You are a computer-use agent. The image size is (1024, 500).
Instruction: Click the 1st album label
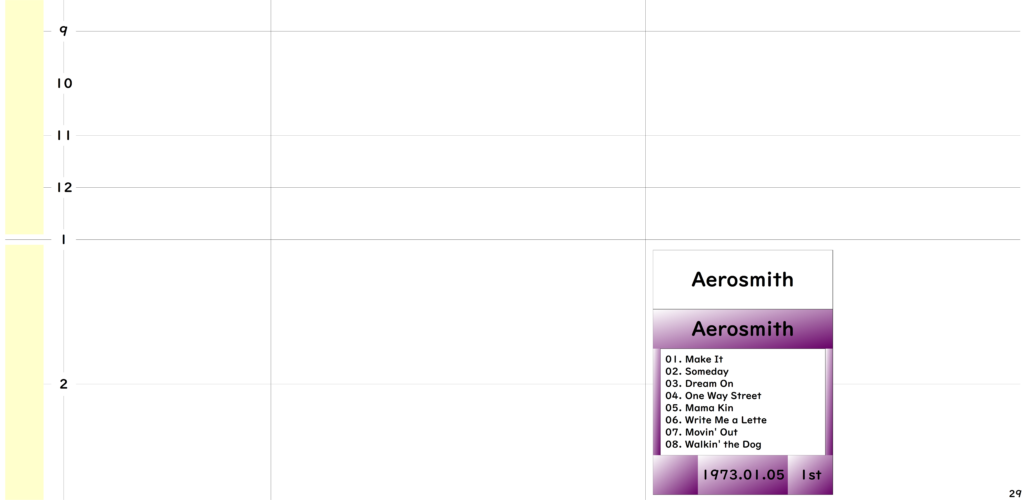click(x=810, y=475)
